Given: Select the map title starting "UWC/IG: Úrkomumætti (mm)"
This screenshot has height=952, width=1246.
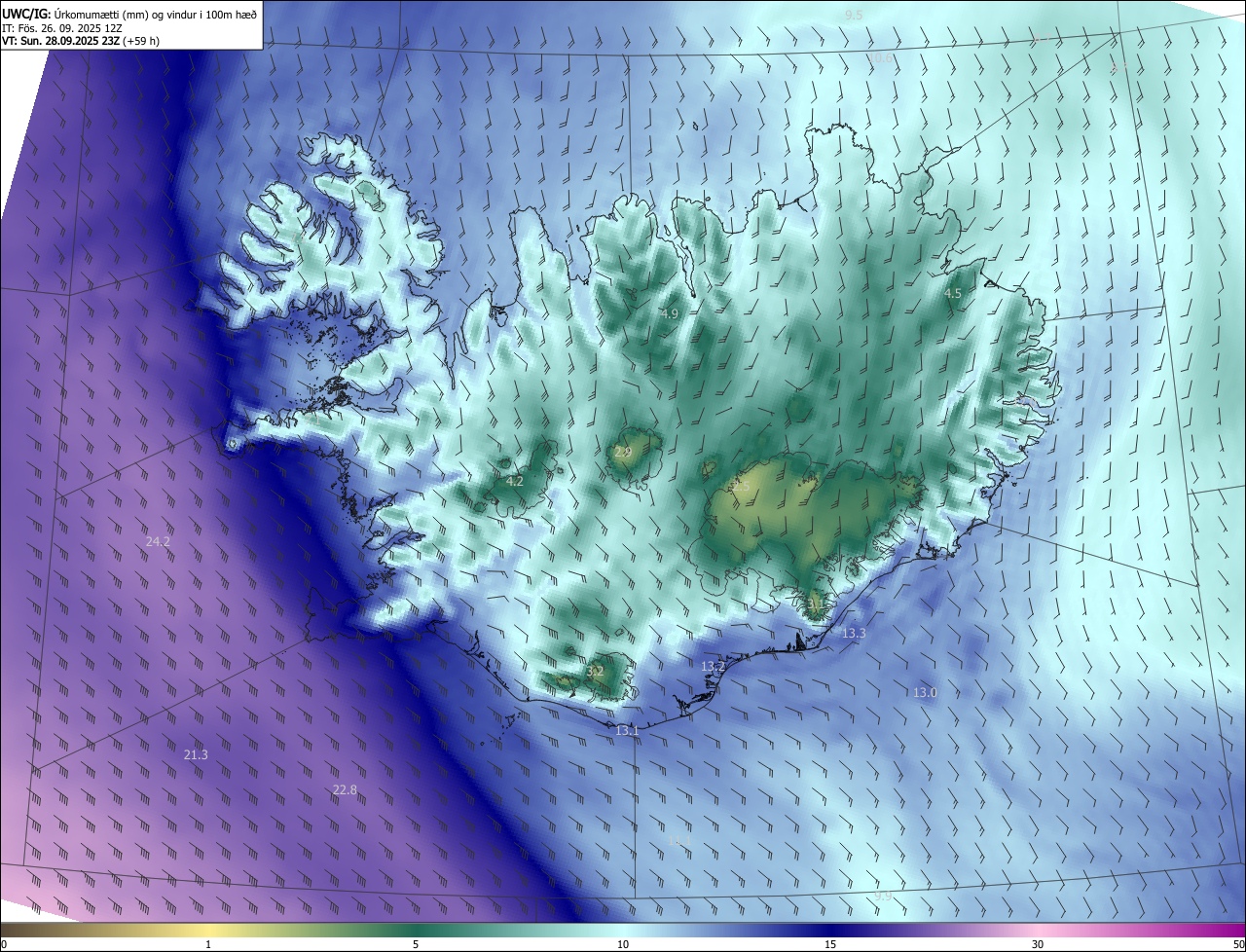Looking at the screenshot, I should 129,15.
